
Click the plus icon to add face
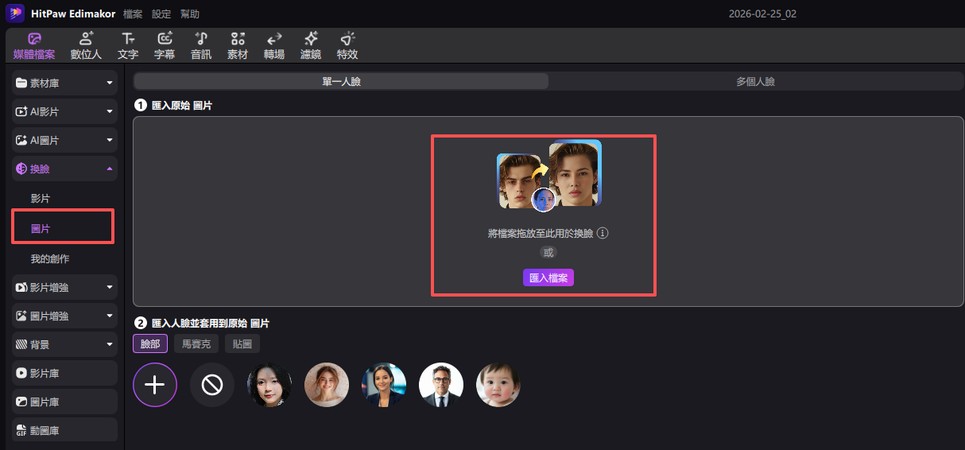(155, 385)
